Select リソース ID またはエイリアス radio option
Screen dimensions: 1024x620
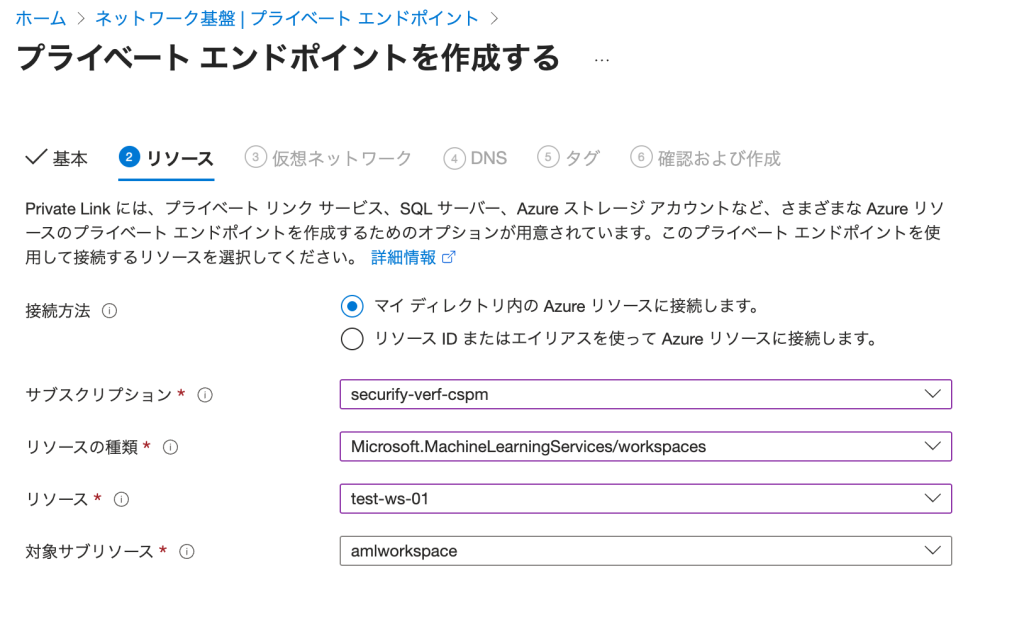[x=351, y=339]
